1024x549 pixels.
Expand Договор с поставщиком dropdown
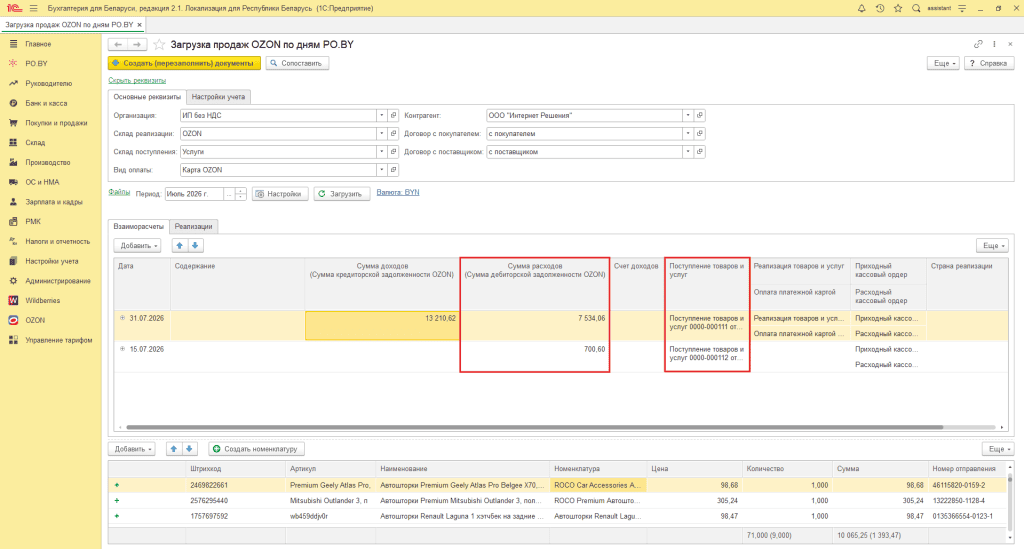coord(688,151)
